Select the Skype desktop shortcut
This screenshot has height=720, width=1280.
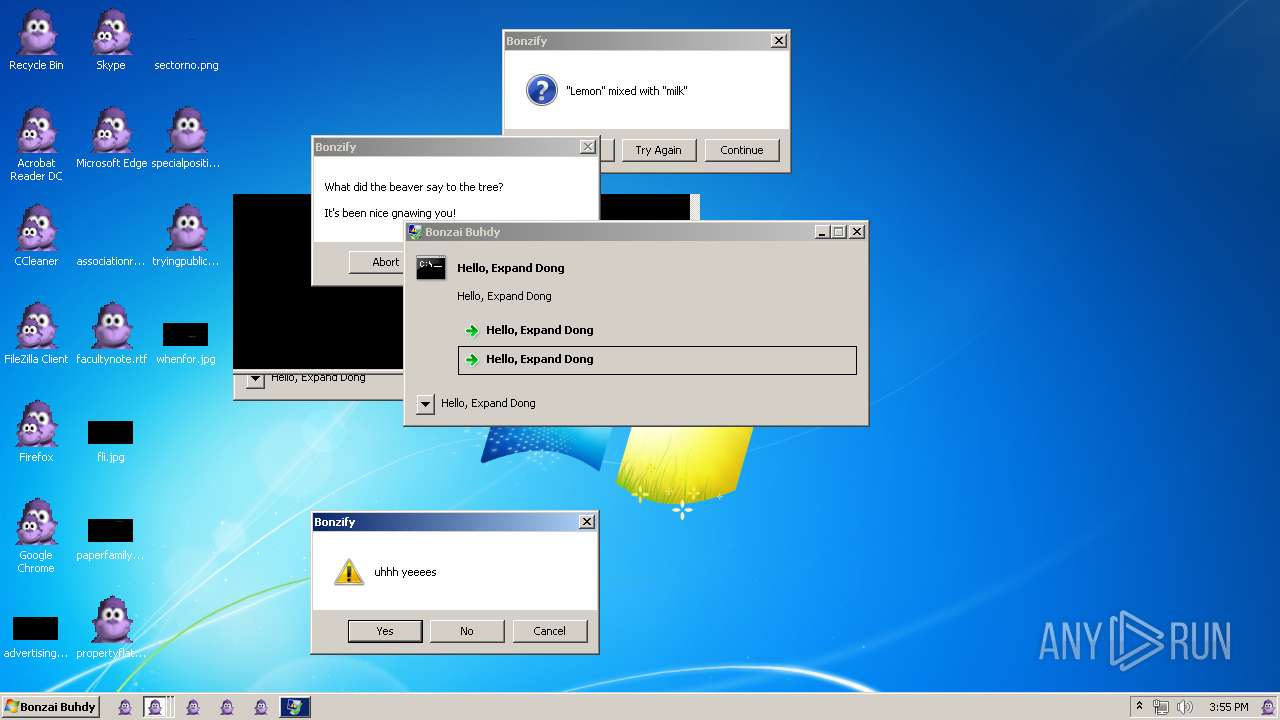(x=111, y=41)
